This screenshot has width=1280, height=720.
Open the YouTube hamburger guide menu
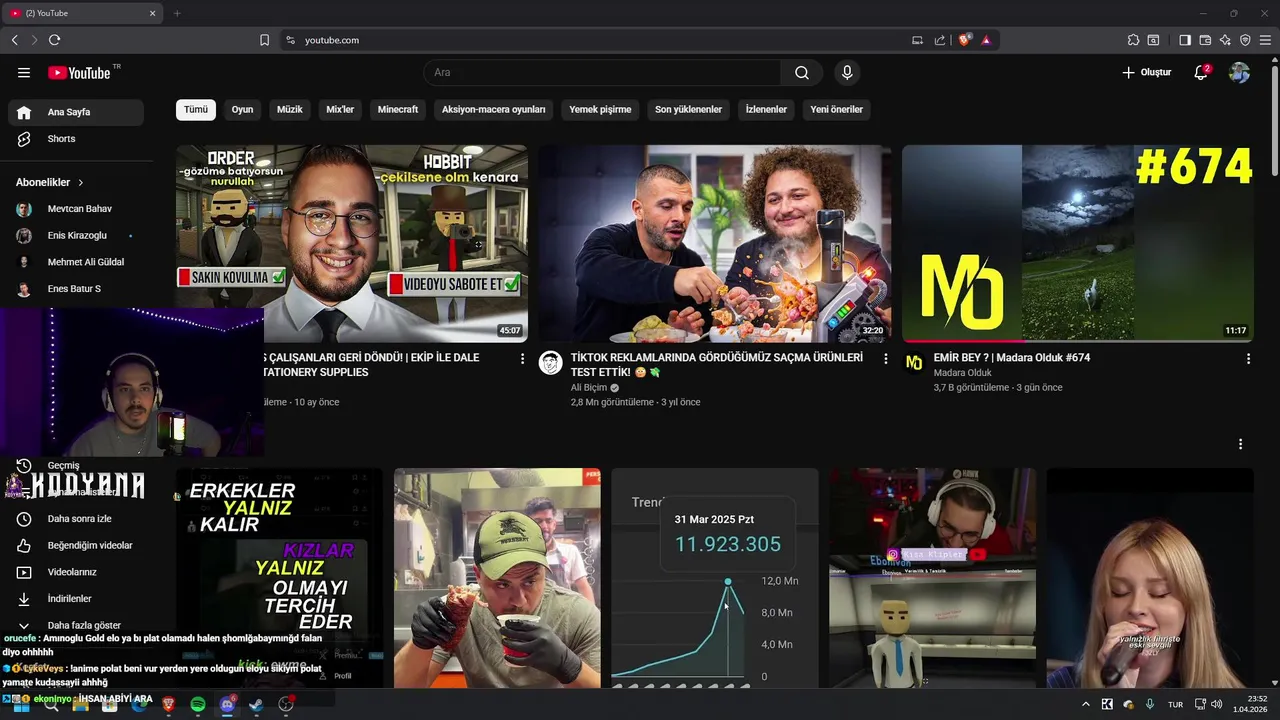pyautogui.click(x=24, y=72)
